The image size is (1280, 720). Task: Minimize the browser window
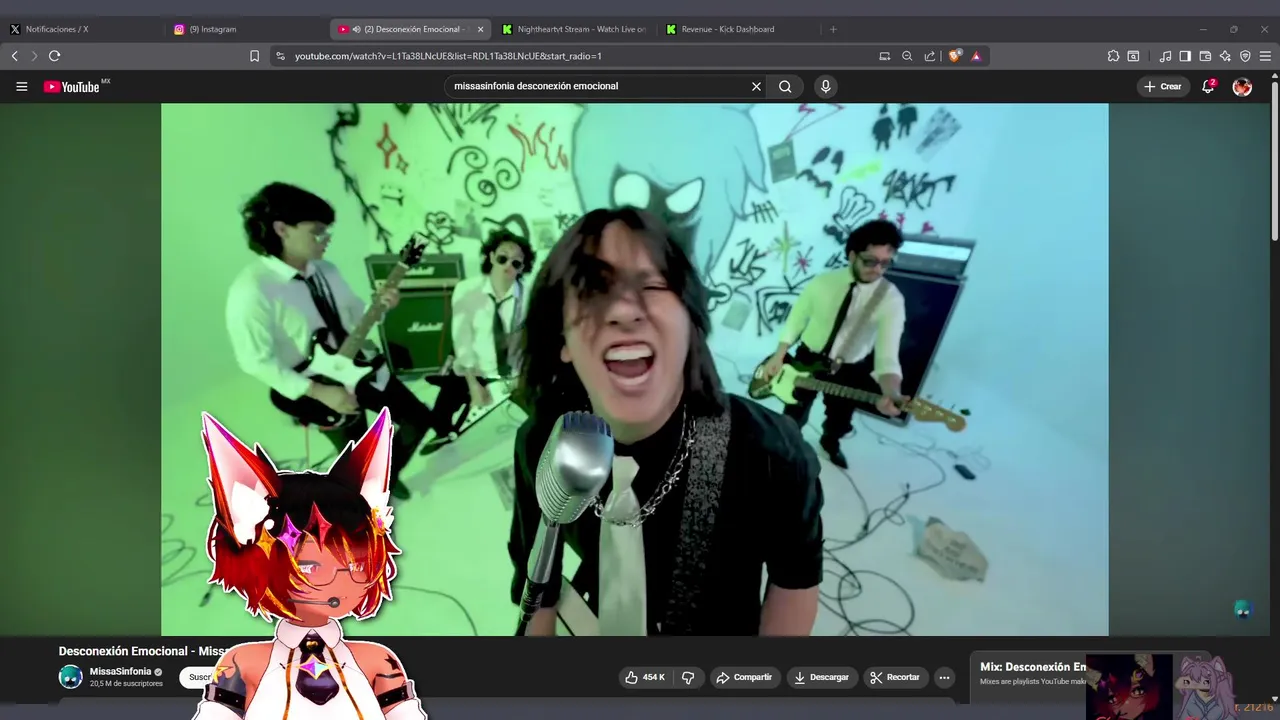point(1203,29)
